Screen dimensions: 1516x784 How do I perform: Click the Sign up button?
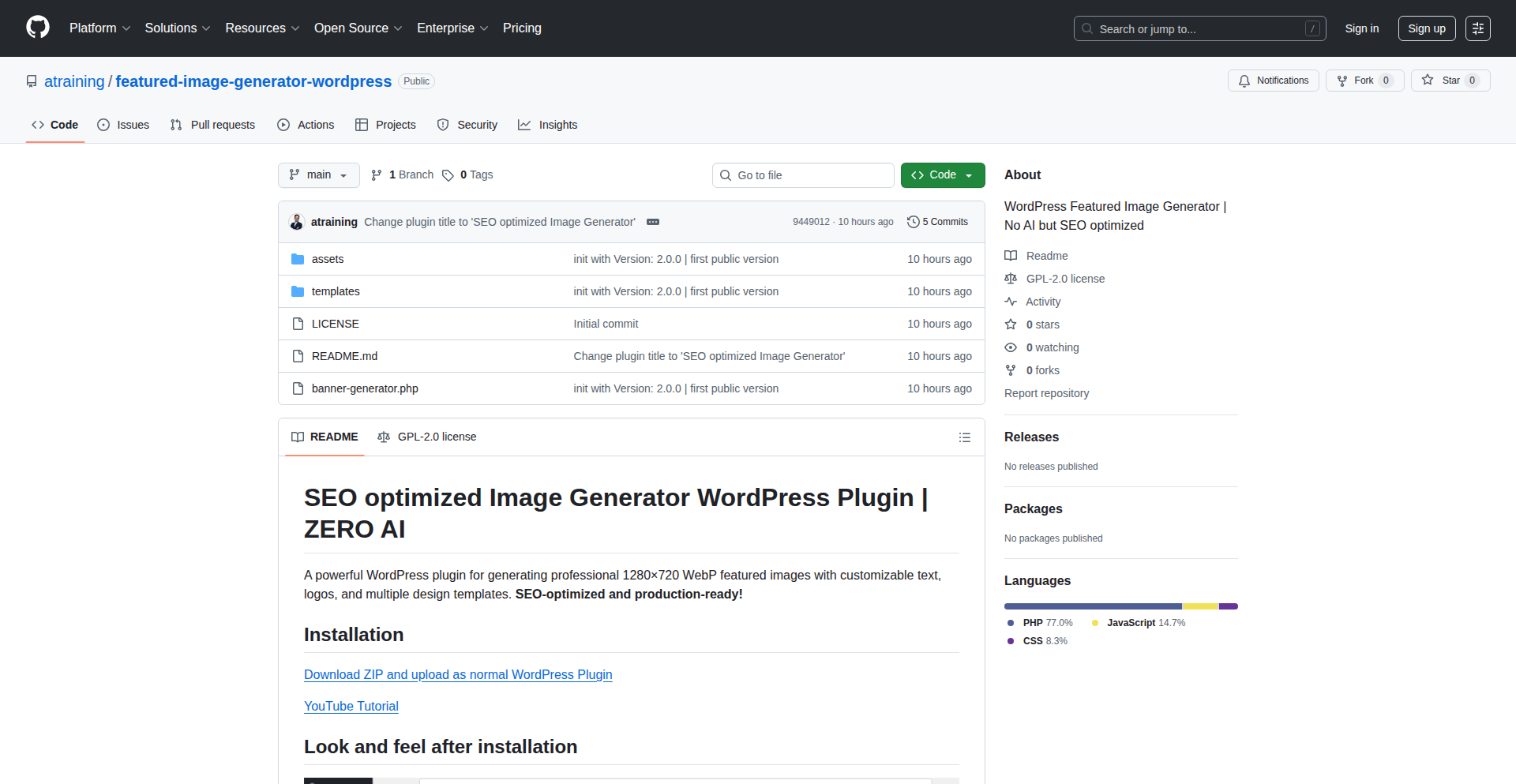point(1426,28)
